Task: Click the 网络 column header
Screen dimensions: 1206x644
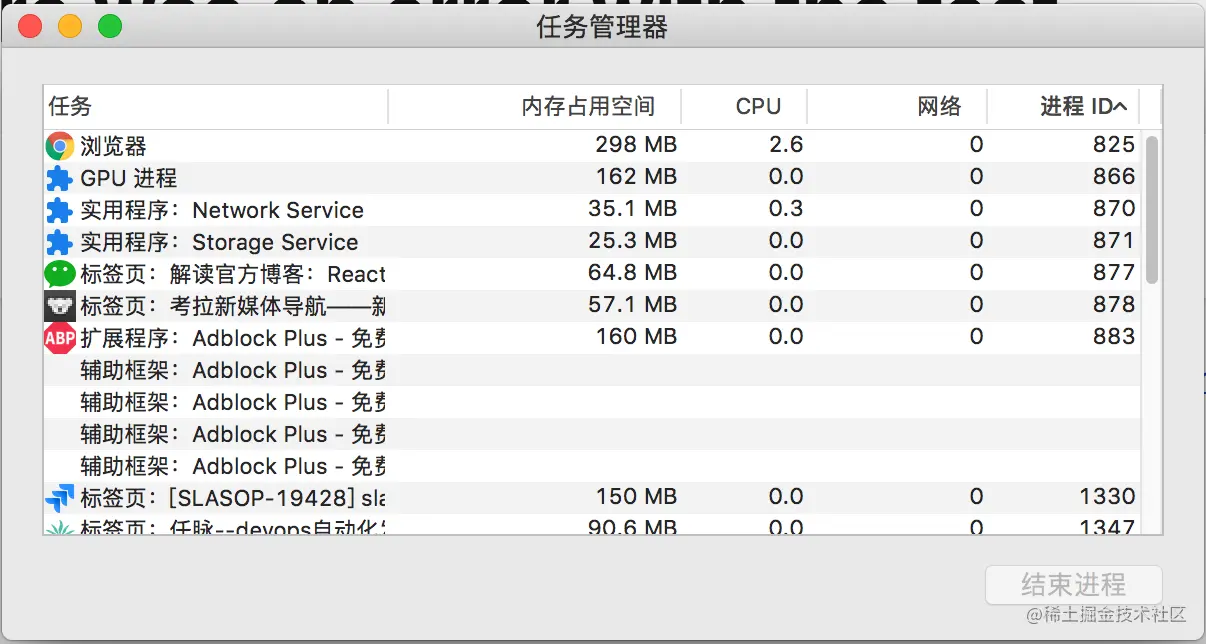Action: (939, 106)
